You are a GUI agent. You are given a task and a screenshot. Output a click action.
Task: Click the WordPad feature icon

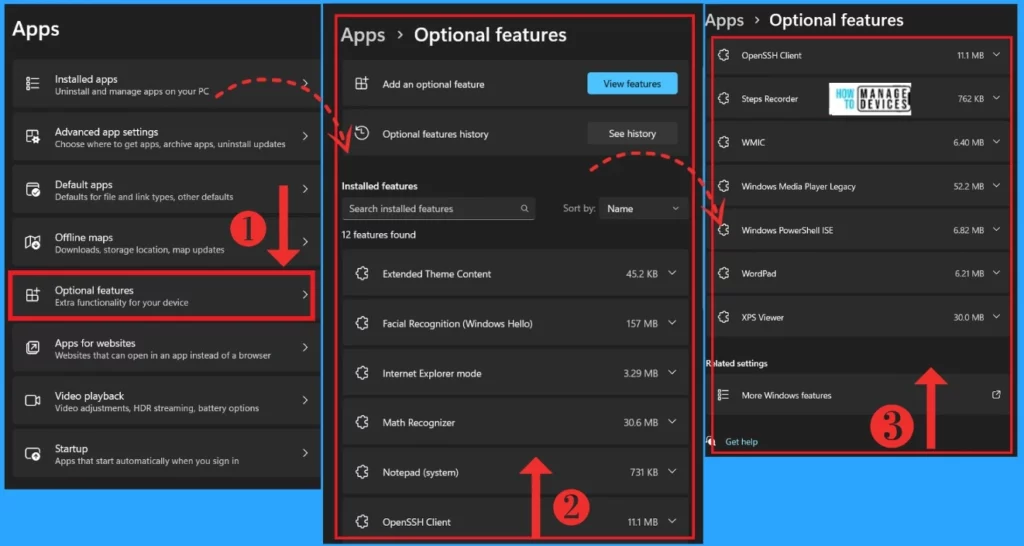724,274
